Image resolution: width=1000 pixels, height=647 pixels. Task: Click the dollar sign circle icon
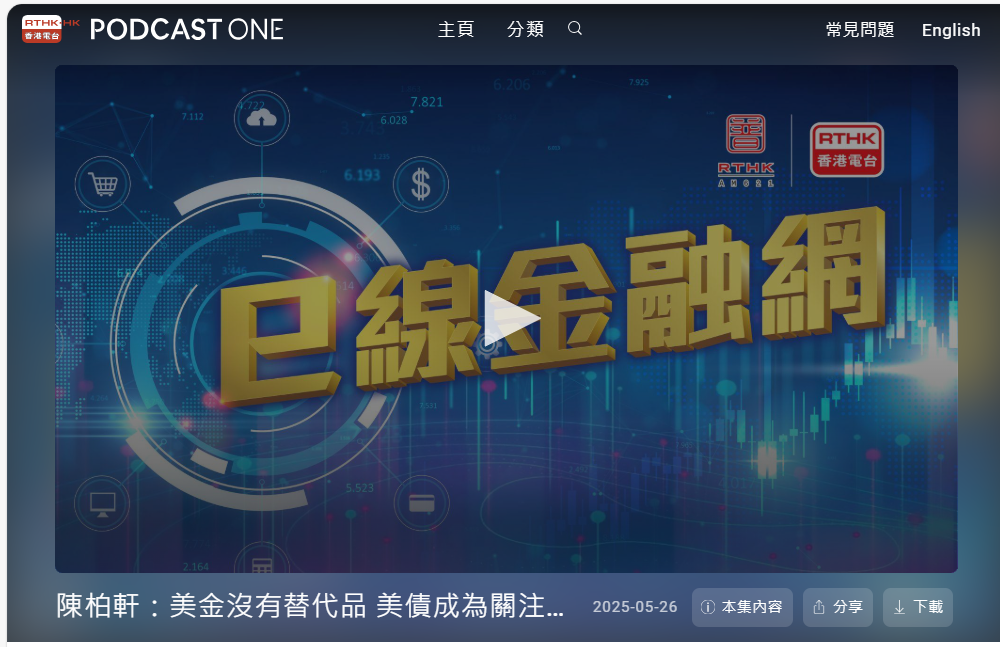(420, 184)
